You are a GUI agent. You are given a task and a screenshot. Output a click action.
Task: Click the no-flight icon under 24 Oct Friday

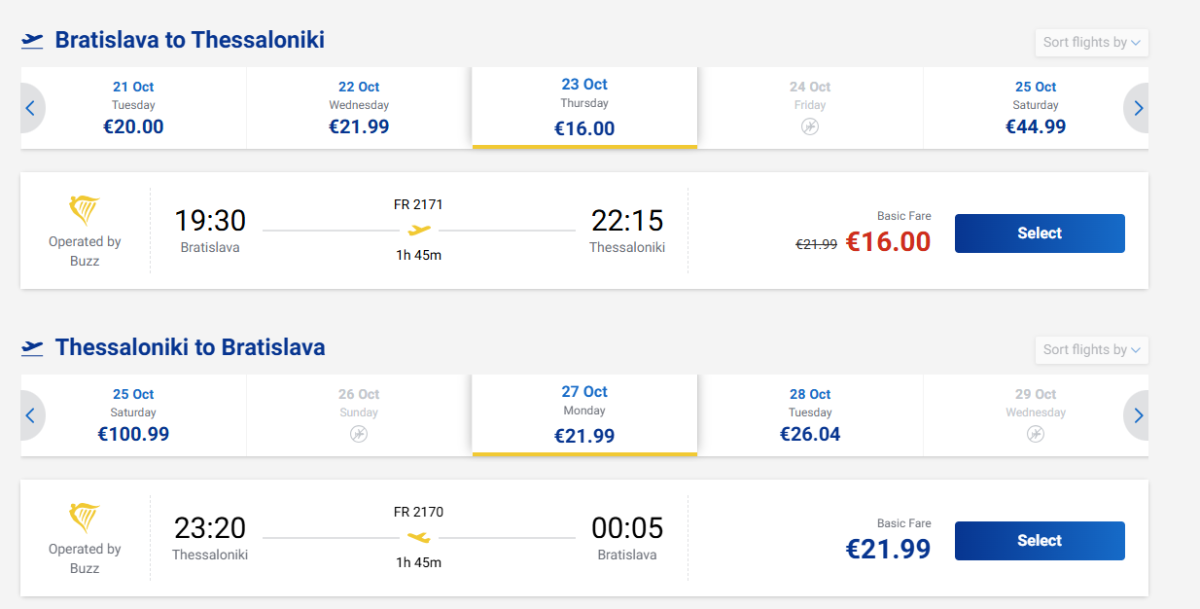(810, 127)
